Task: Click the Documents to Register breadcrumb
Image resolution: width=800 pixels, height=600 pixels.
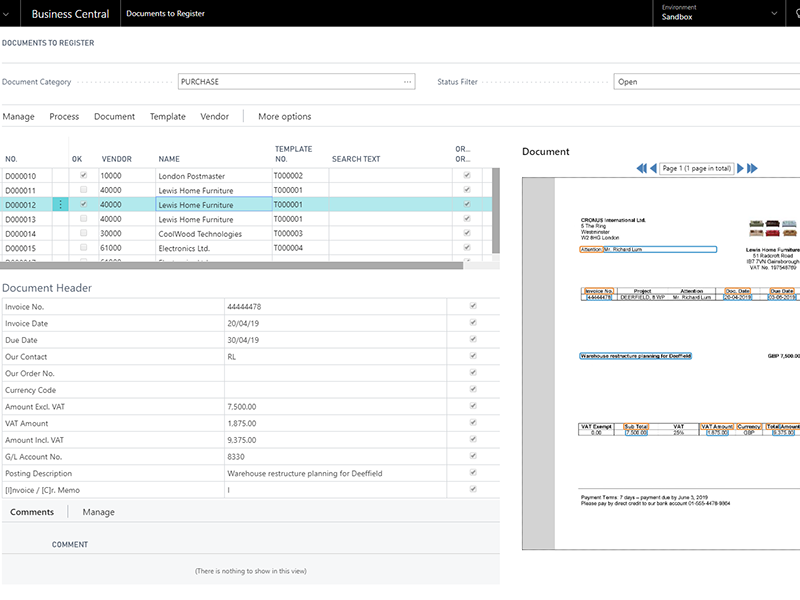Action: 165,13
